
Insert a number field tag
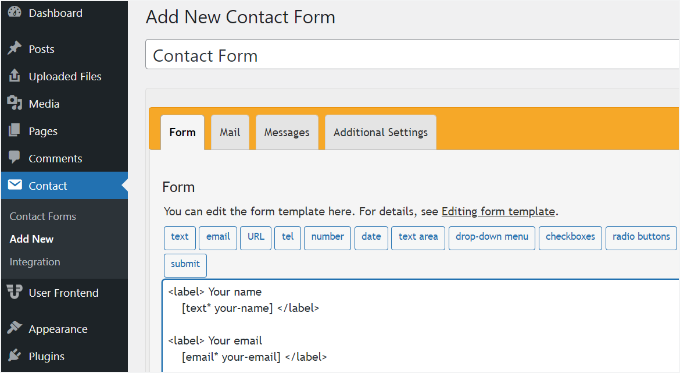tap(327, 237)
